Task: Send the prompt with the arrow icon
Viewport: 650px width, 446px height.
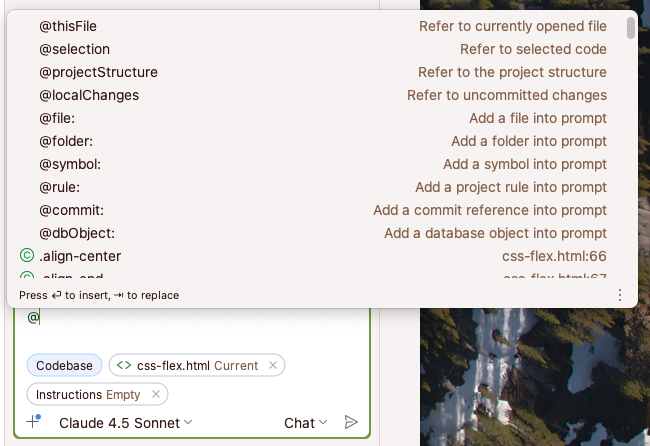Action: 351,422
